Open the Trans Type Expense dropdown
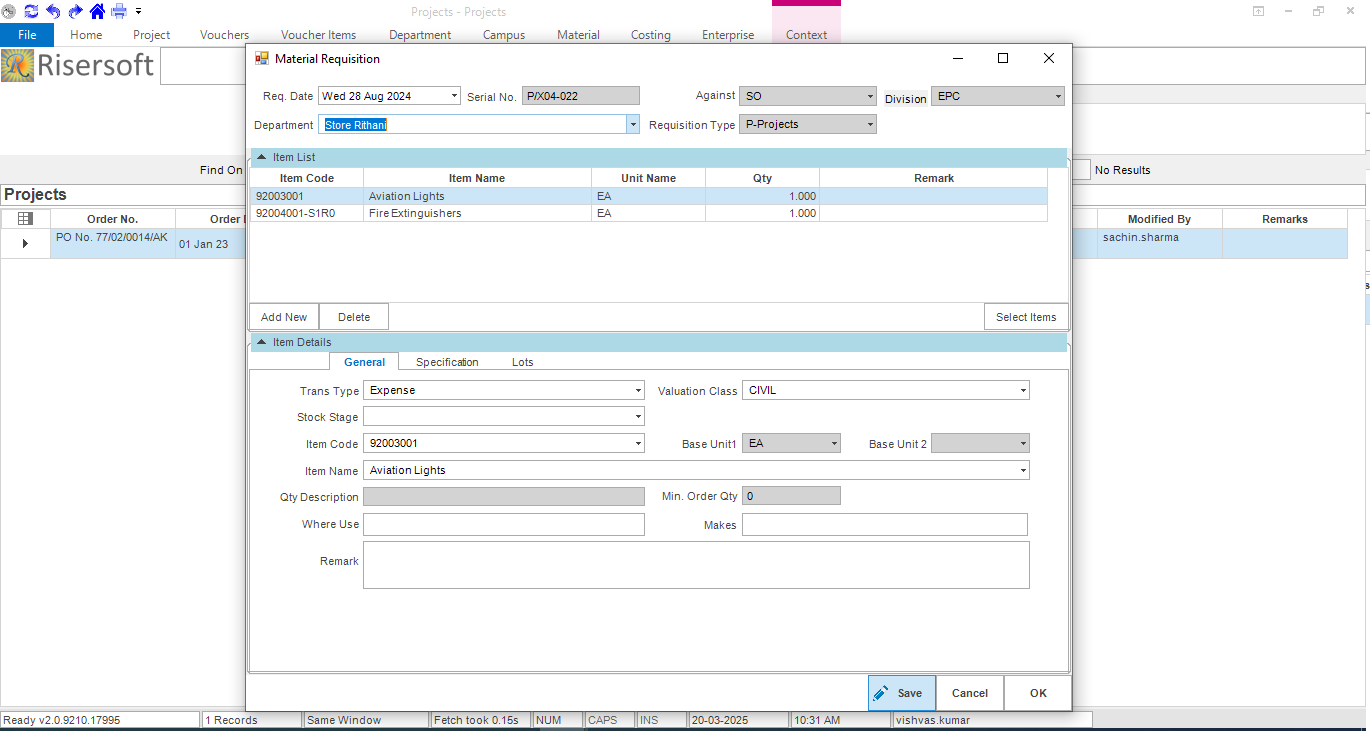Viewport: 1370px width, 731px height. click(x=638, y=391)
